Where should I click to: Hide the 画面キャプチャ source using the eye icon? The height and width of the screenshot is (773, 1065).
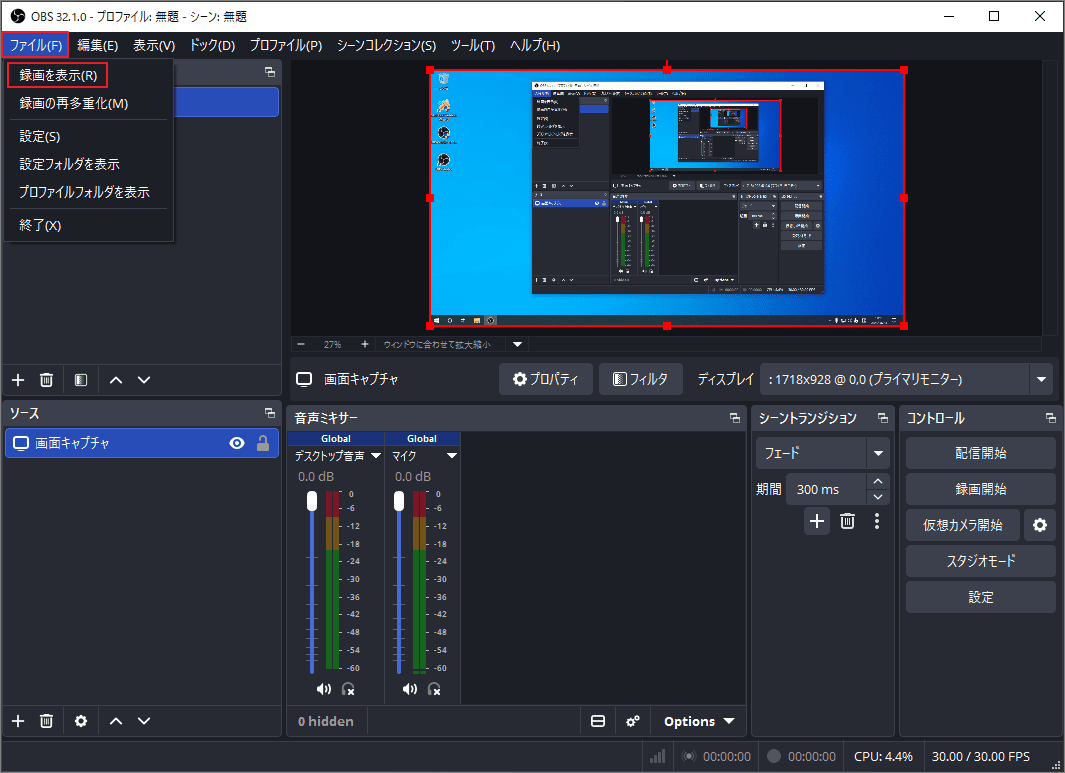(237, 444)
